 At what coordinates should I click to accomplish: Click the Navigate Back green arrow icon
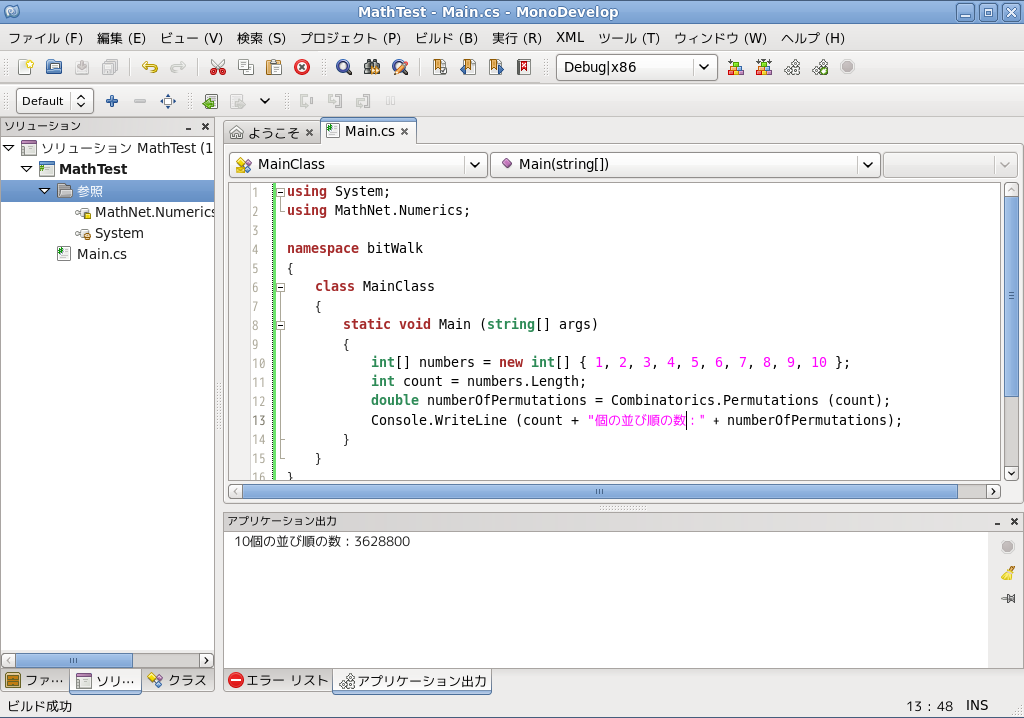pyautogui.click(x=210, y=101)
